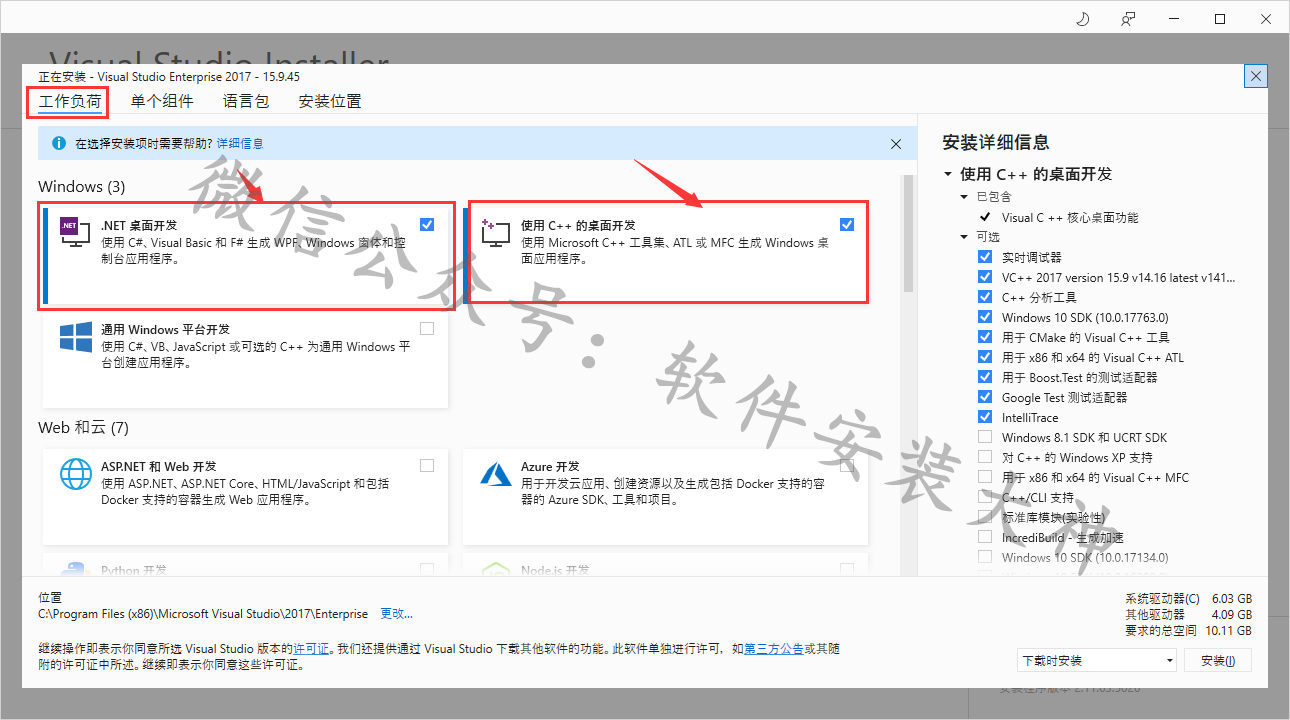The width and height of the screenshot is (1290, 720).
Task: Enable 对 C++ 的 Windows XP 支持
Action: tap(985, 457)
